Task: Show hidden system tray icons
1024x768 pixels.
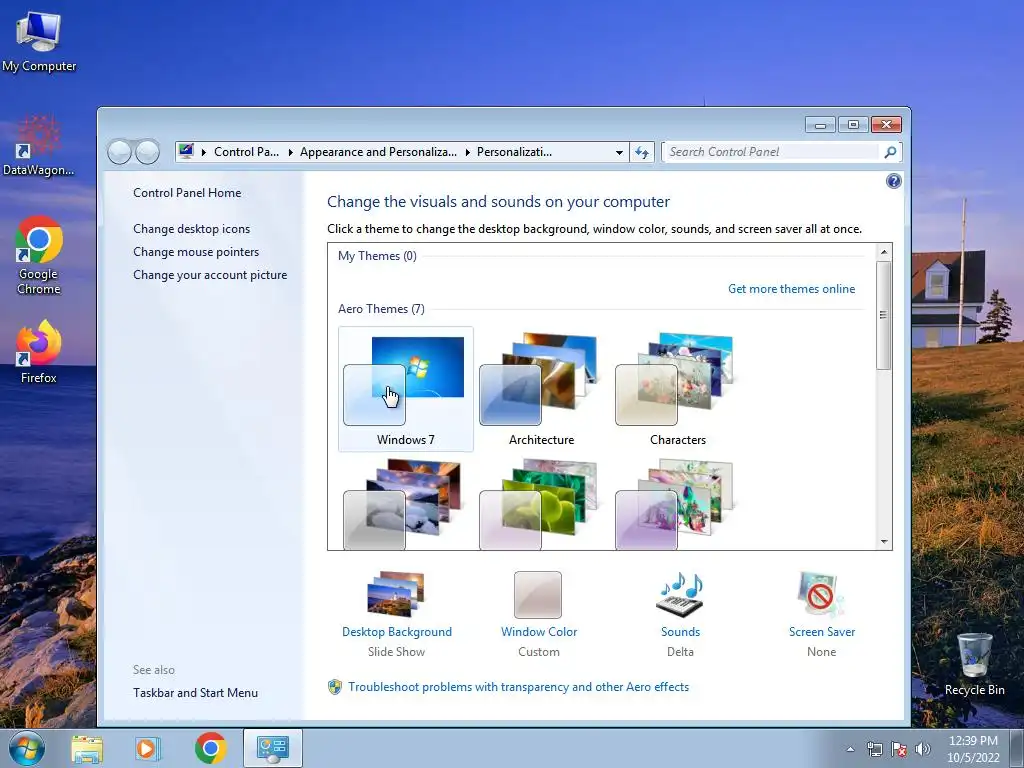Action: (x=850, y=749)
